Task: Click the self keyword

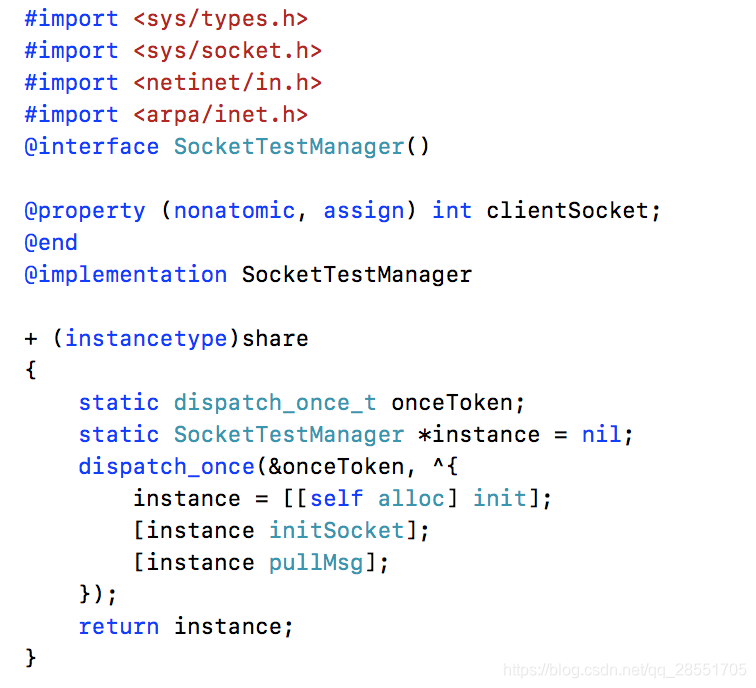Action: [336, 499]
